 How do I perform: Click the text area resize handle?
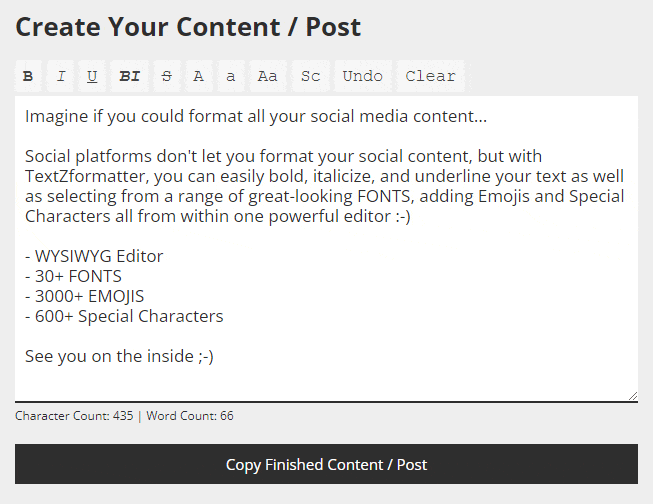pyautogui.click(x=632, y=396)
